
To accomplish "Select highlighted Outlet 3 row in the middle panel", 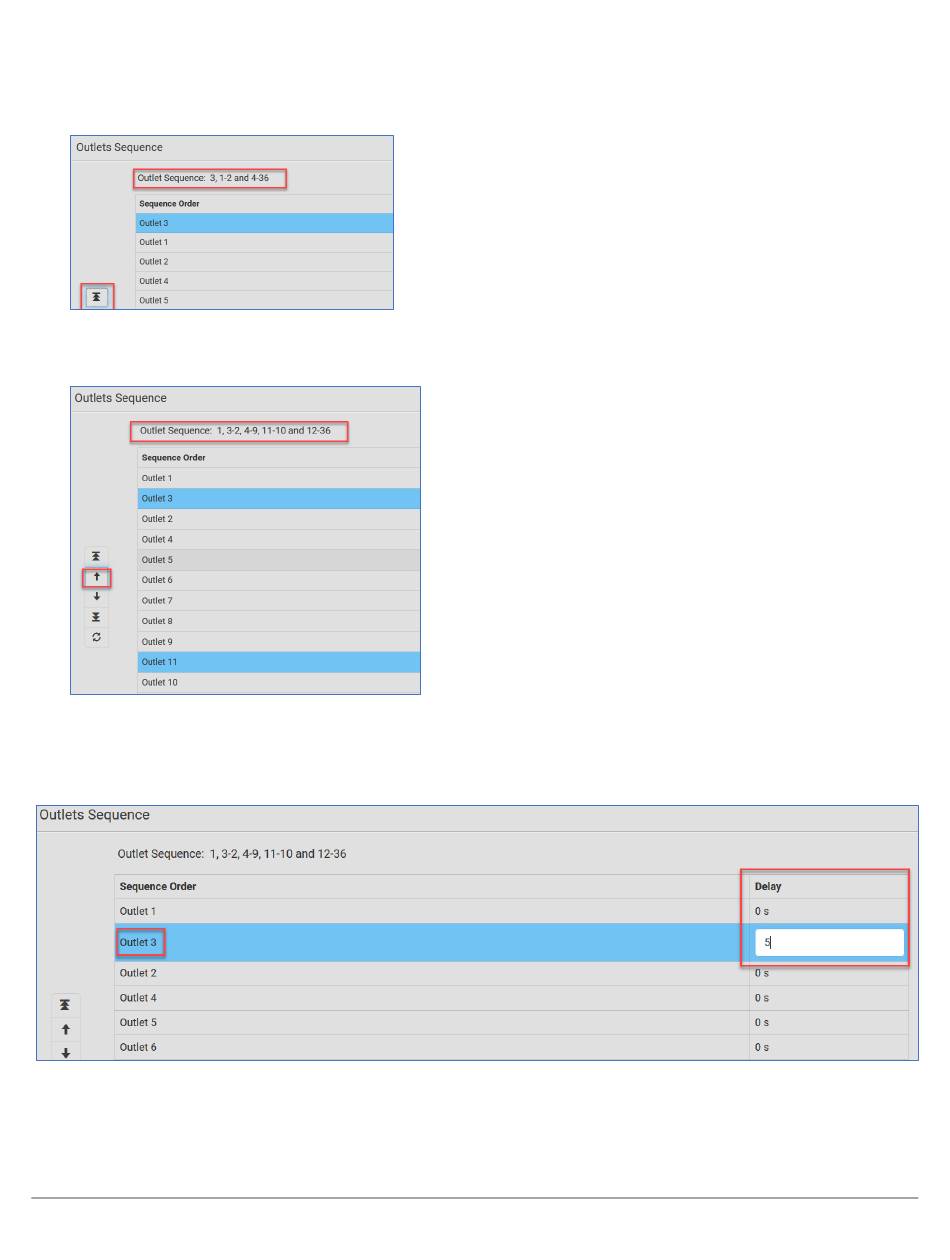I will click(278, 498).
